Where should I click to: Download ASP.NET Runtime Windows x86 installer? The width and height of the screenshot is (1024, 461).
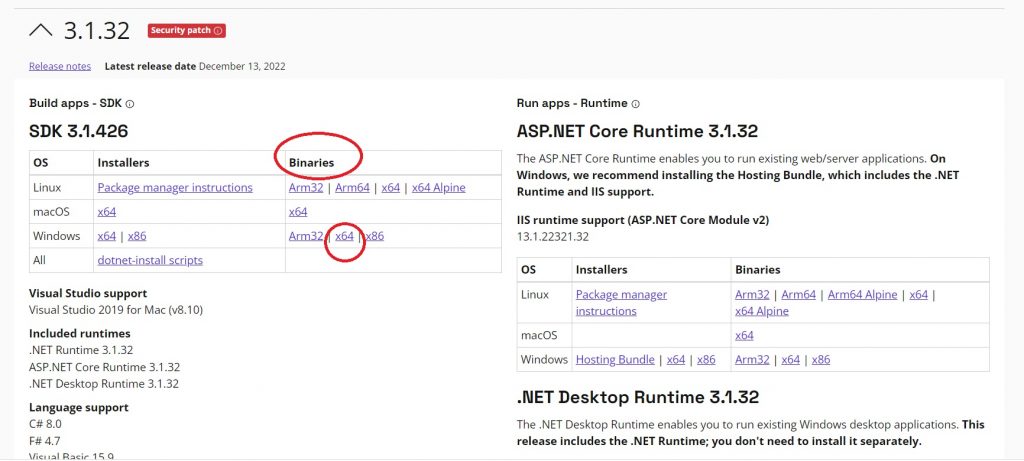707,359
